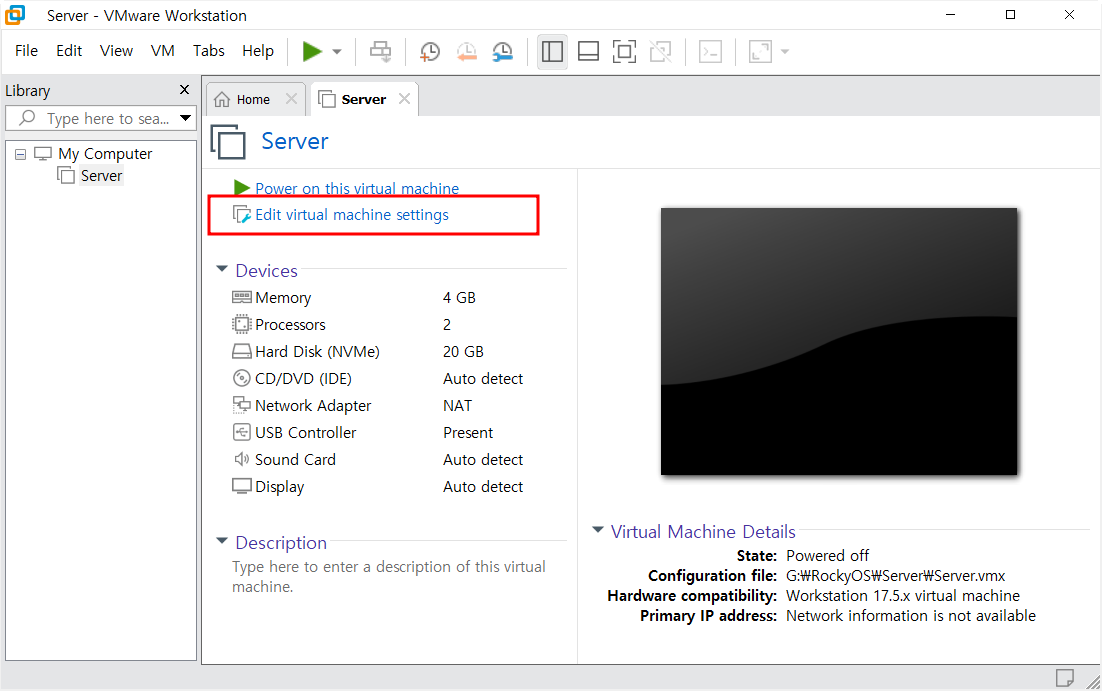
Task: Click the large Server VM header icon
Action: tap(228, 142)
